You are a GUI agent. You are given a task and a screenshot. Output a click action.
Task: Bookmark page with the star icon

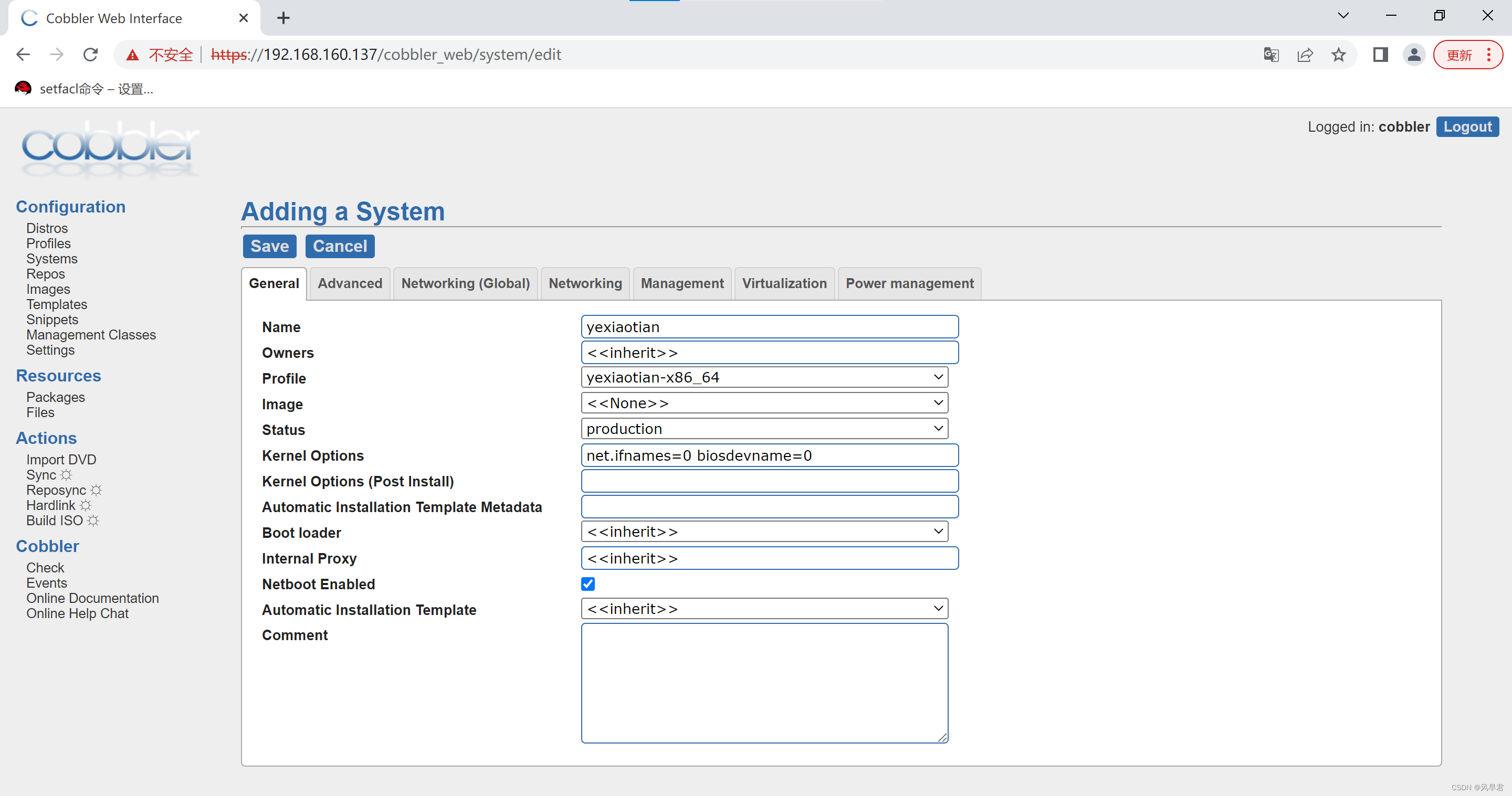(x=1338, y=55)
